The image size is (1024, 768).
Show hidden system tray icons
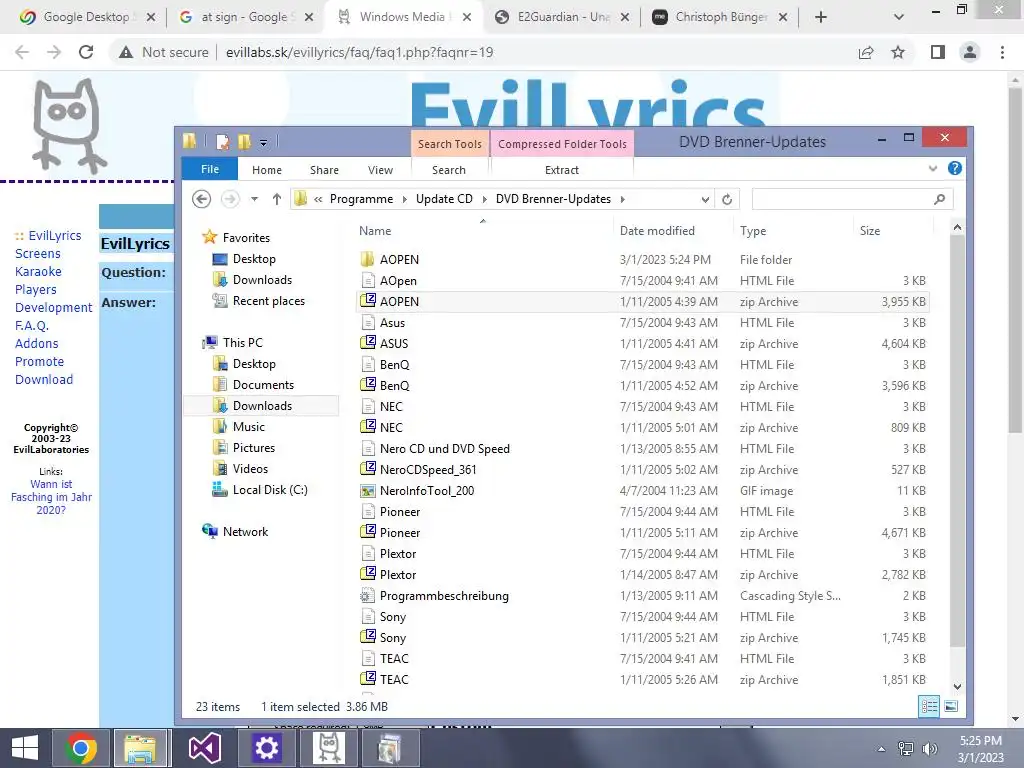click(882, 748)
